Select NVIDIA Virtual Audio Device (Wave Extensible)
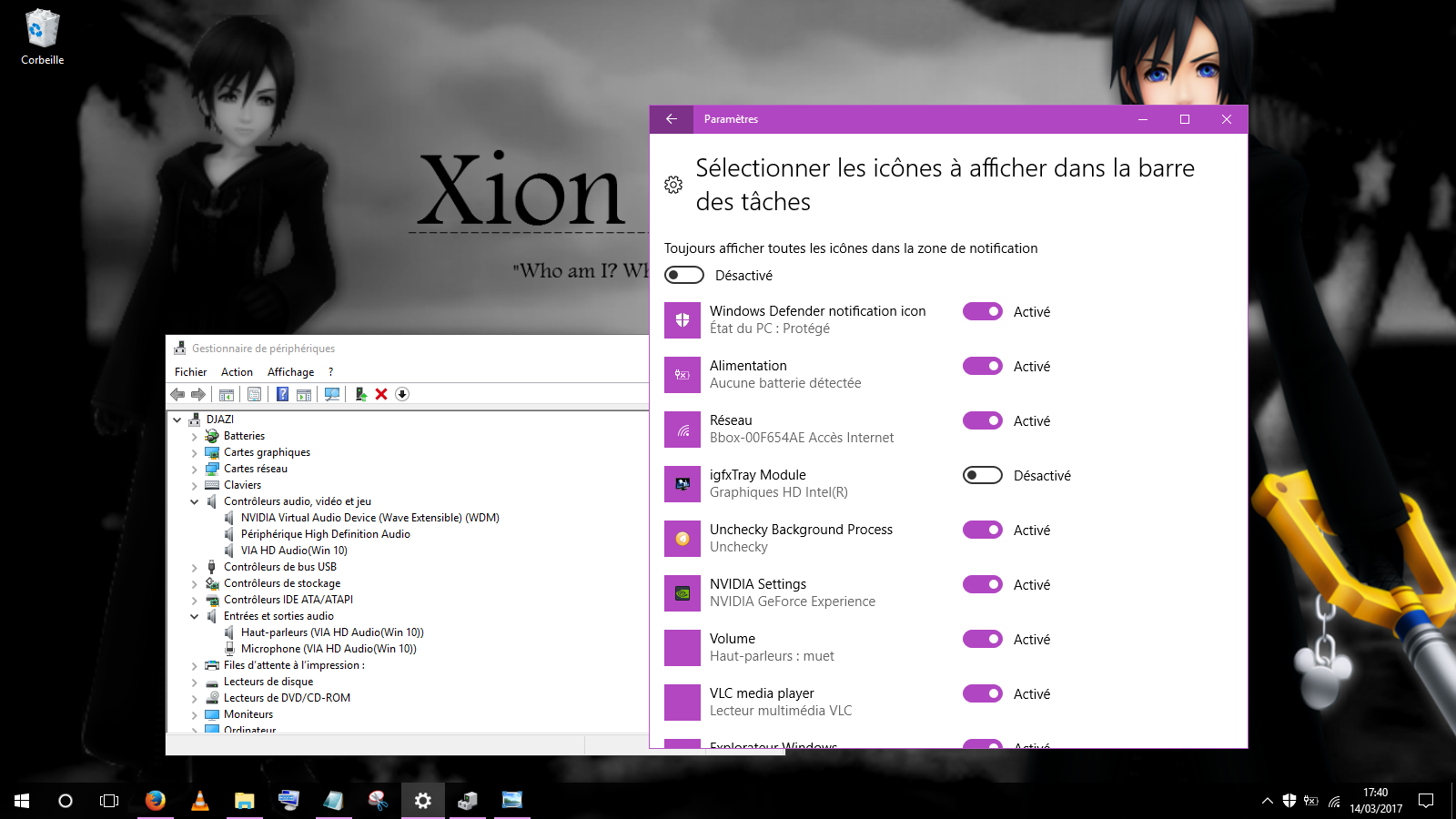This screenshot has height=819, width=1456. [369, 518]
